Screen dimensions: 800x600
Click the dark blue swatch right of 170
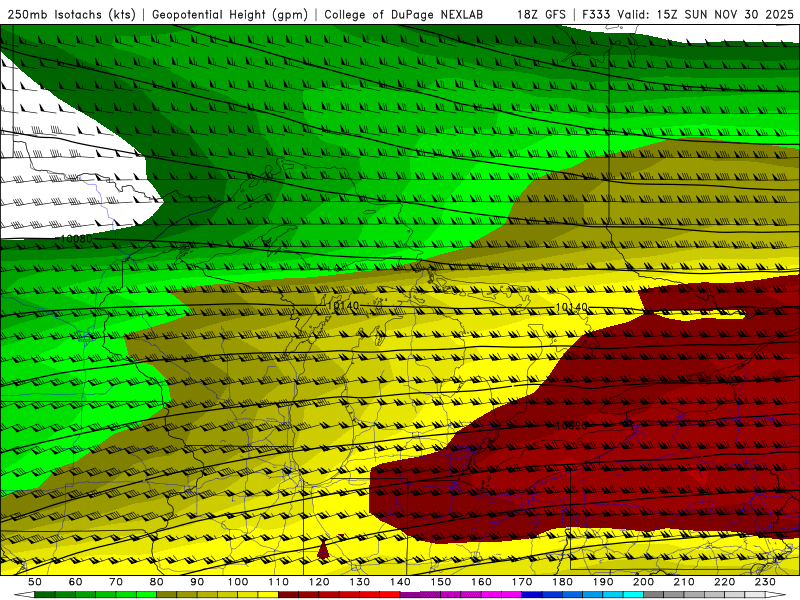[532, 595]
